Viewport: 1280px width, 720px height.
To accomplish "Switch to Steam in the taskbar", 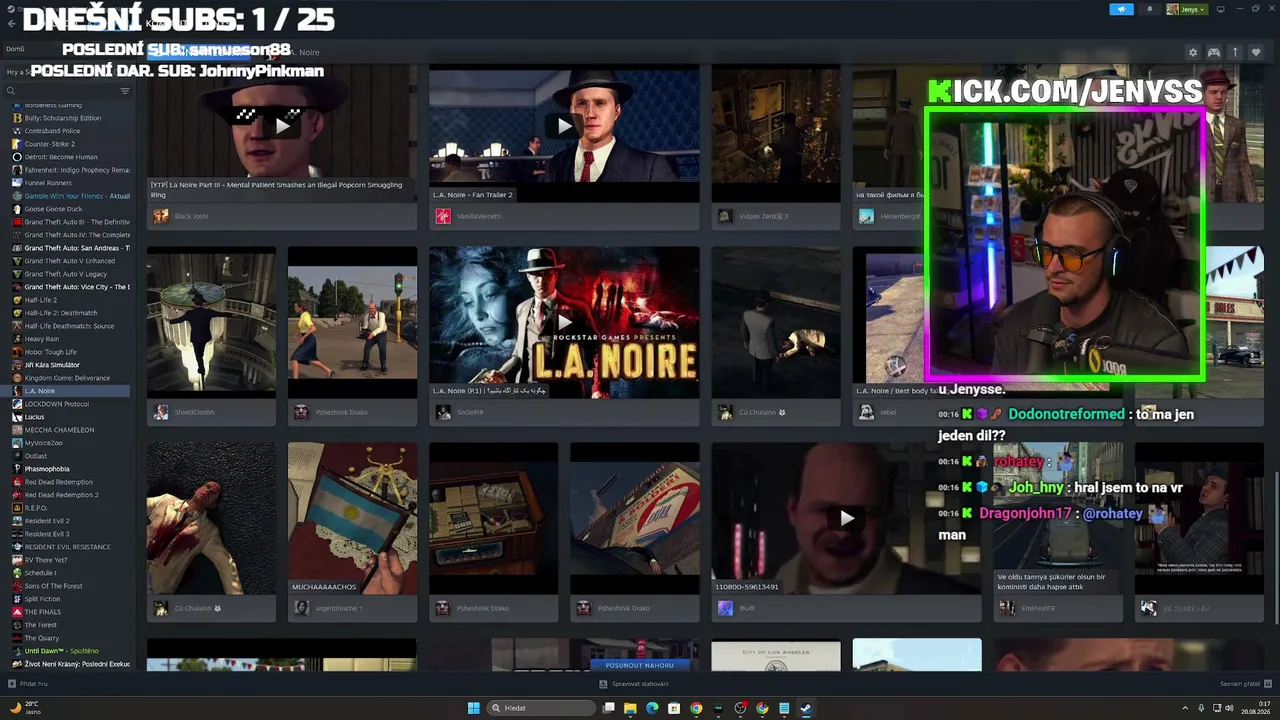I will click(806, 708).
